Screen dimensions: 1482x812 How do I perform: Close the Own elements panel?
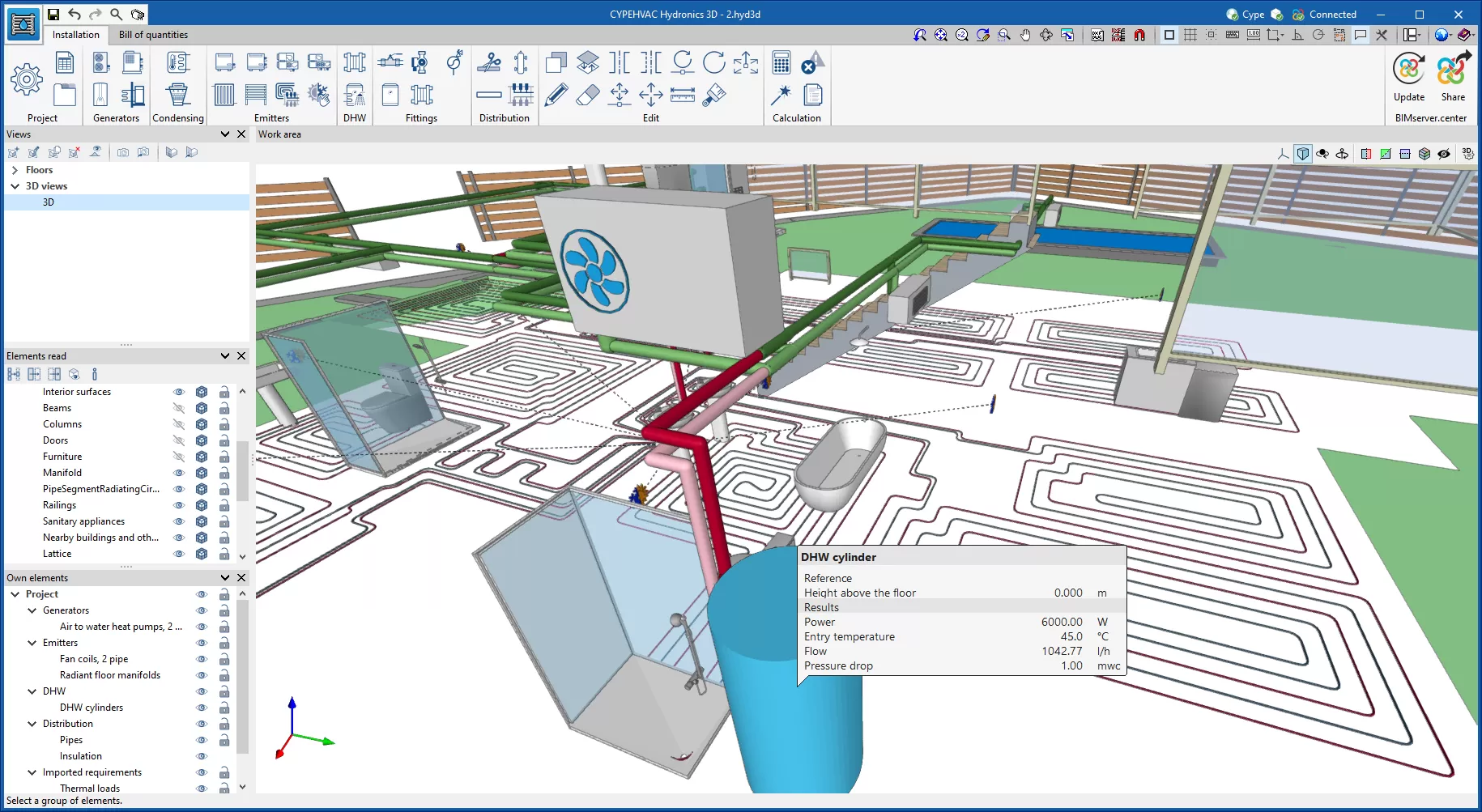pos(241,578)
